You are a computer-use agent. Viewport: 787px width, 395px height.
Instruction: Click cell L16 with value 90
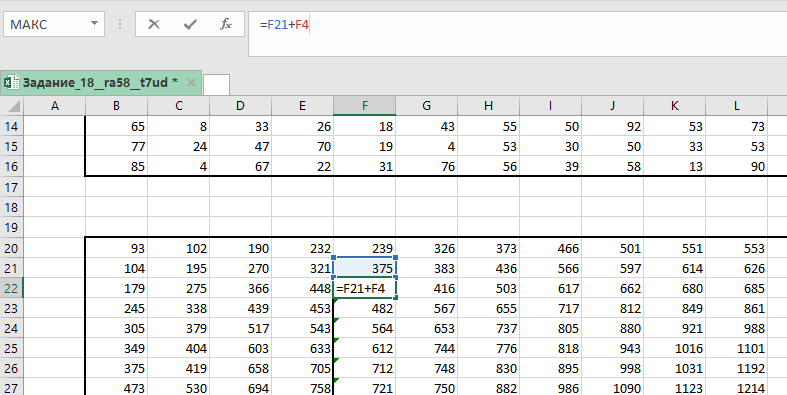point(736,166)
